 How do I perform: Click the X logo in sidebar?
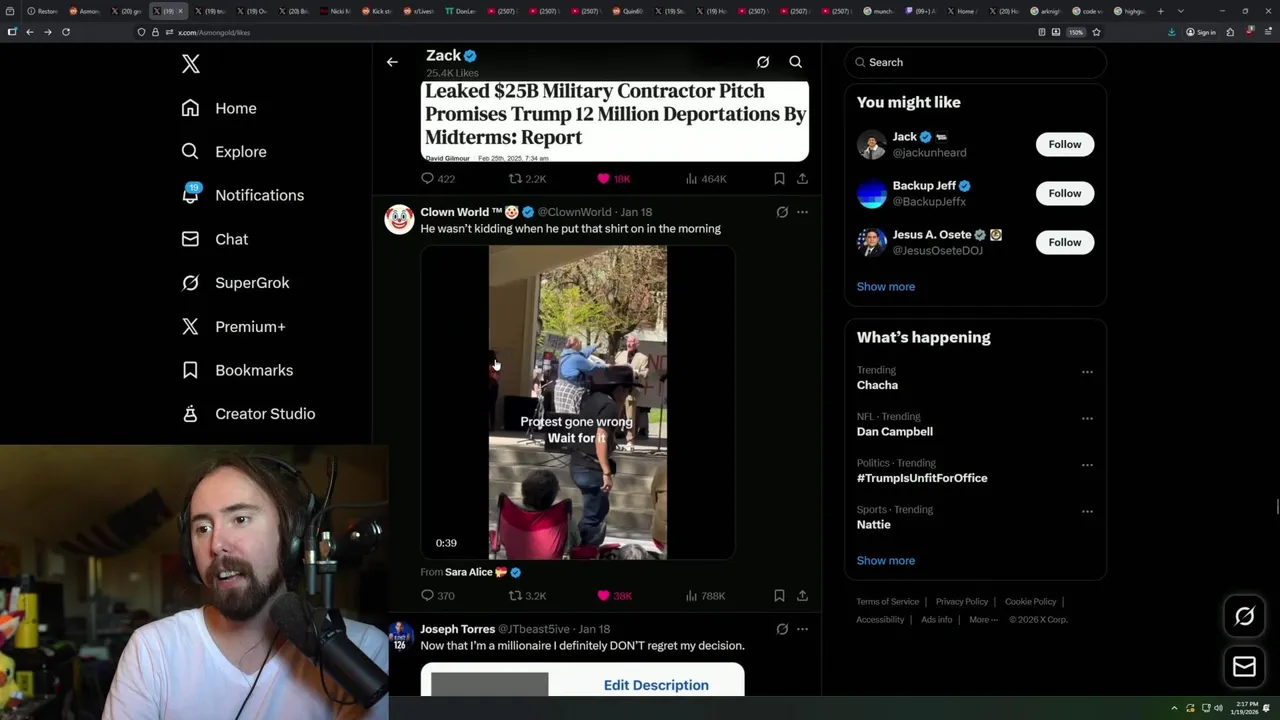coord(191,64)
